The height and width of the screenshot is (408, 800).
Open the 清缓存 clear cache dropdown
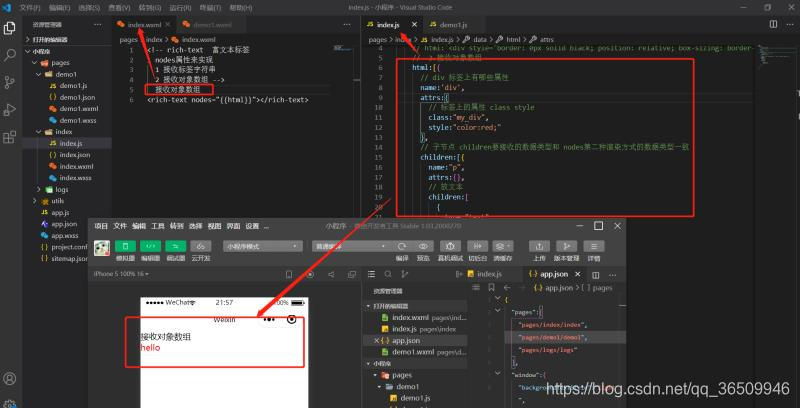(504, 246)
